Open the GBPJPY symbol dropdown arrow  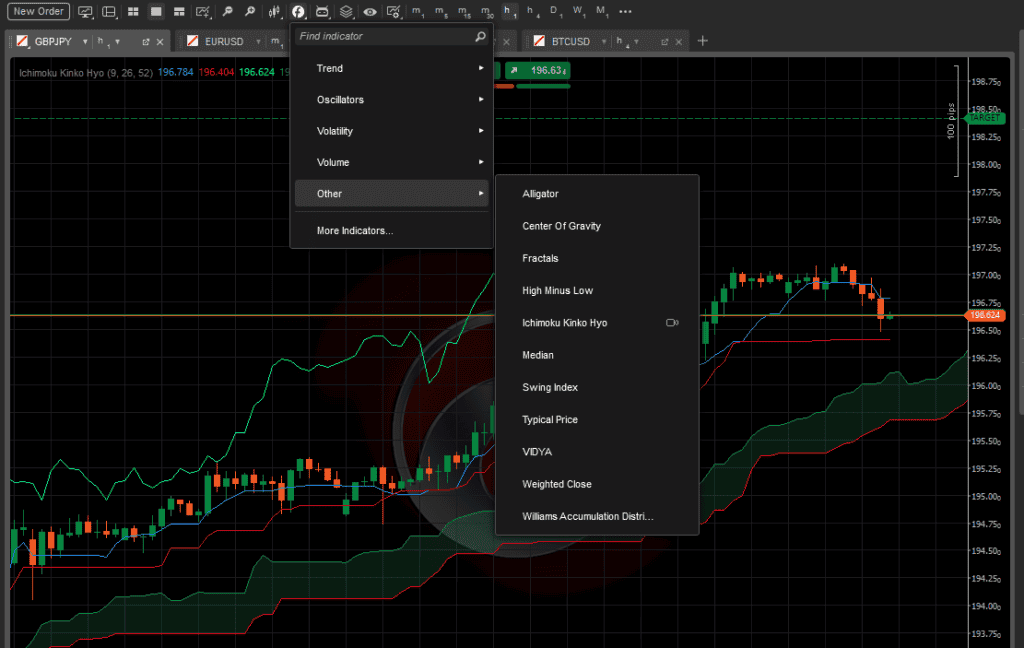coord(85,41)
